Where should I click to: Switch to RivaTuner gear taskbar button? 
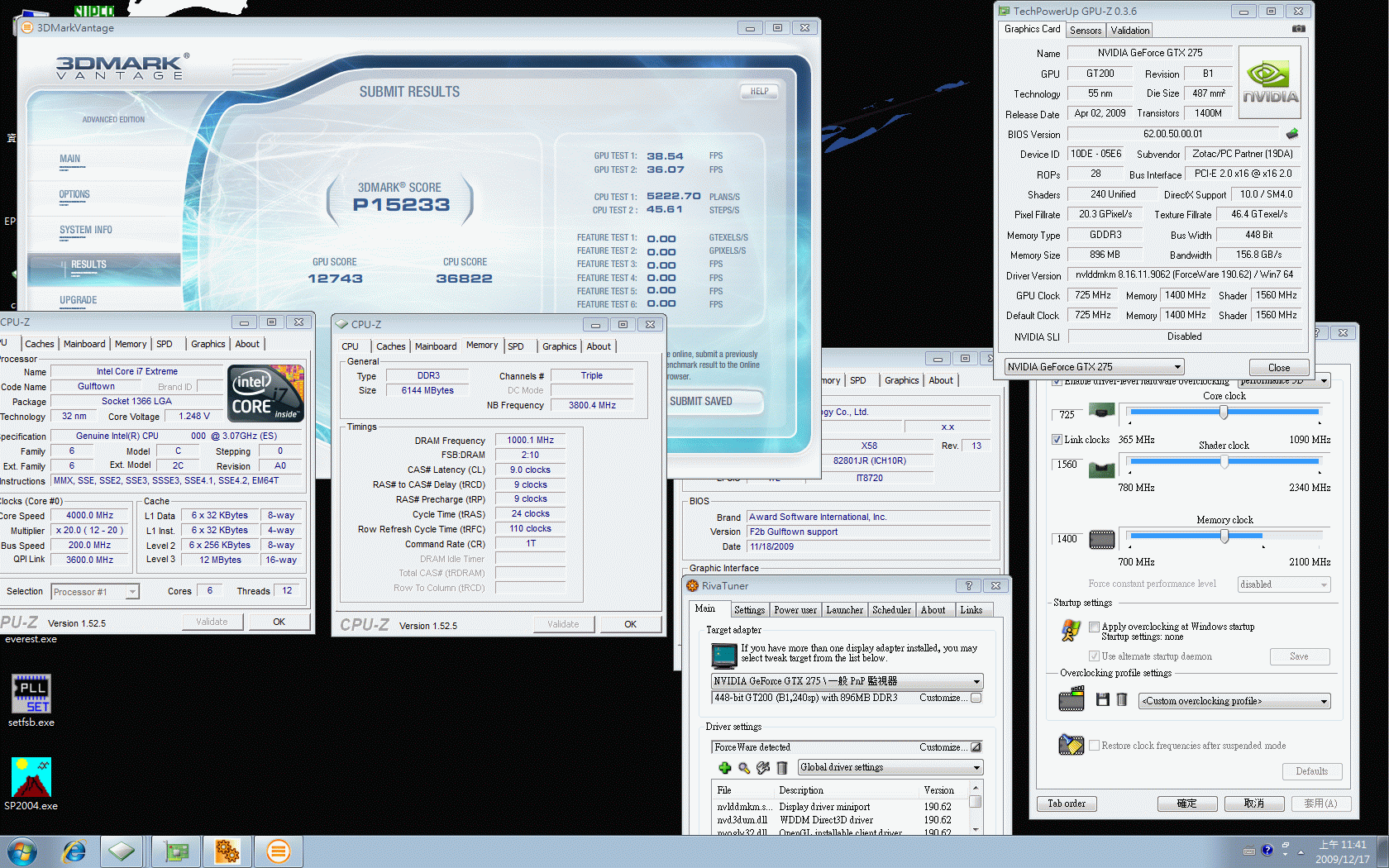227,851
